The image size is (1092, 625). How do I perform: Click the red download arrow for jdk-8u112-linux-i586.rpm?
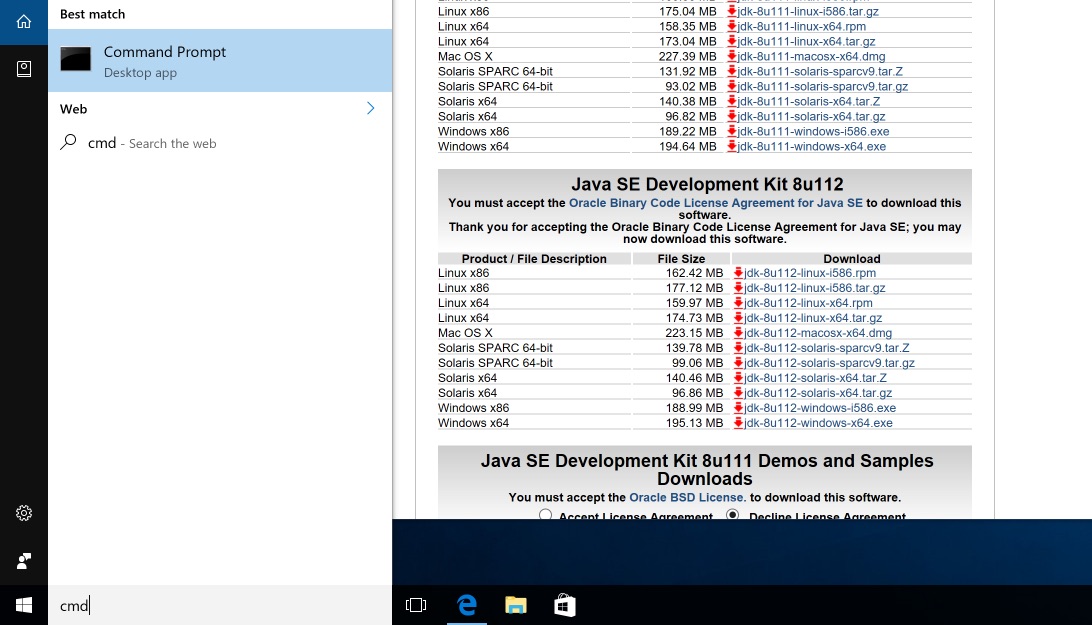(738, 273)
